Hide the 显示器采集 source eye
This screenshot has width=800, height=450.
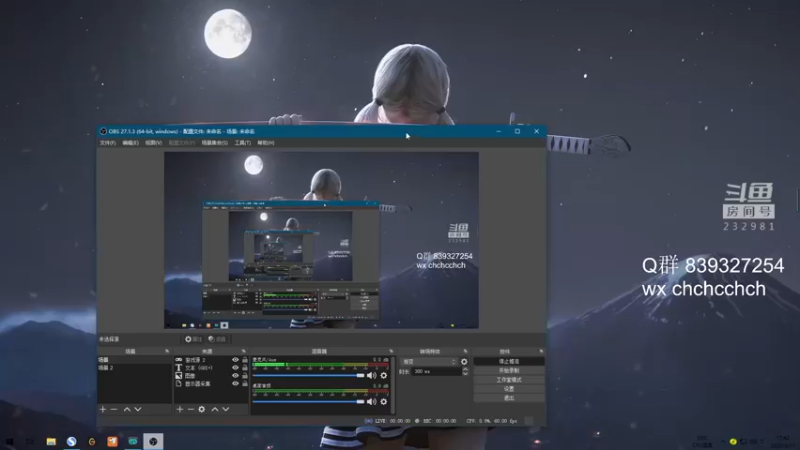pos(235,383)
